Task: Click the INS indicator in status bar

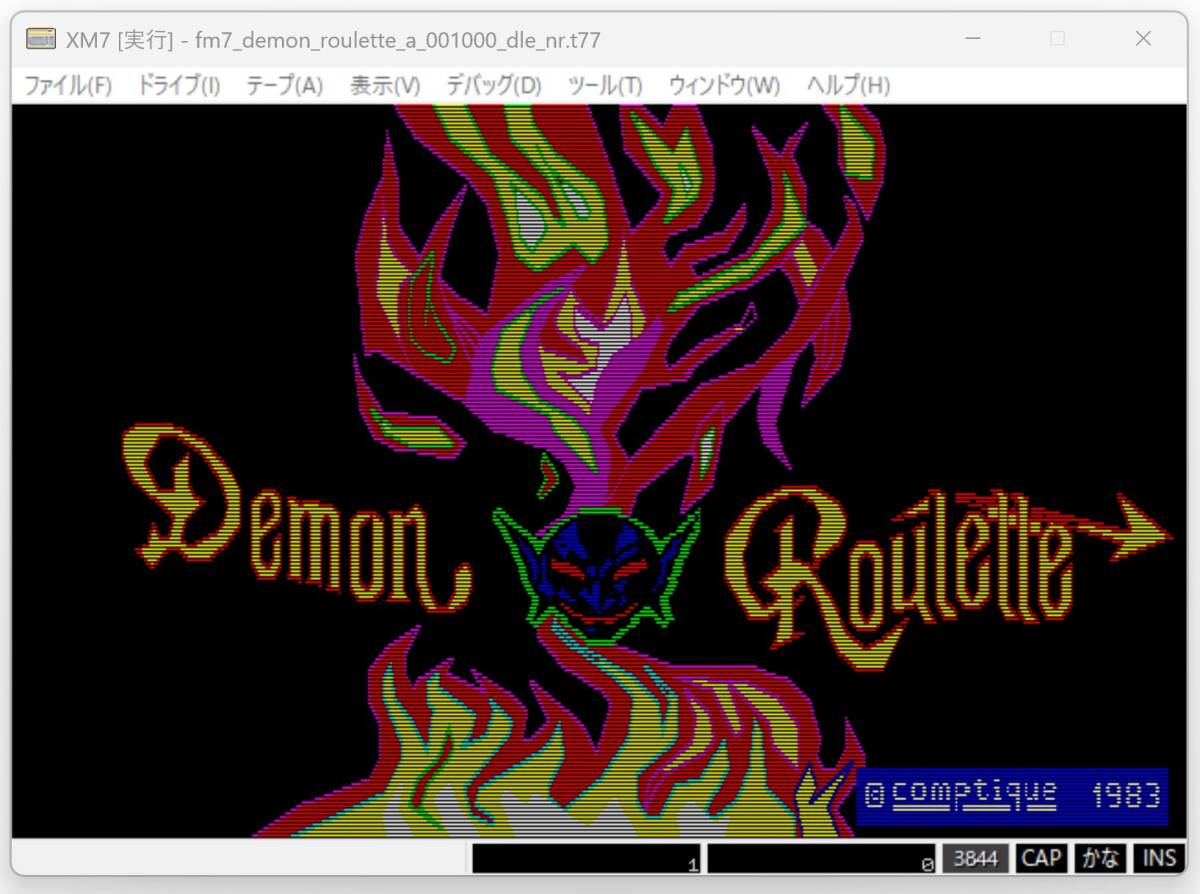Action: [x=1159, y=859]
